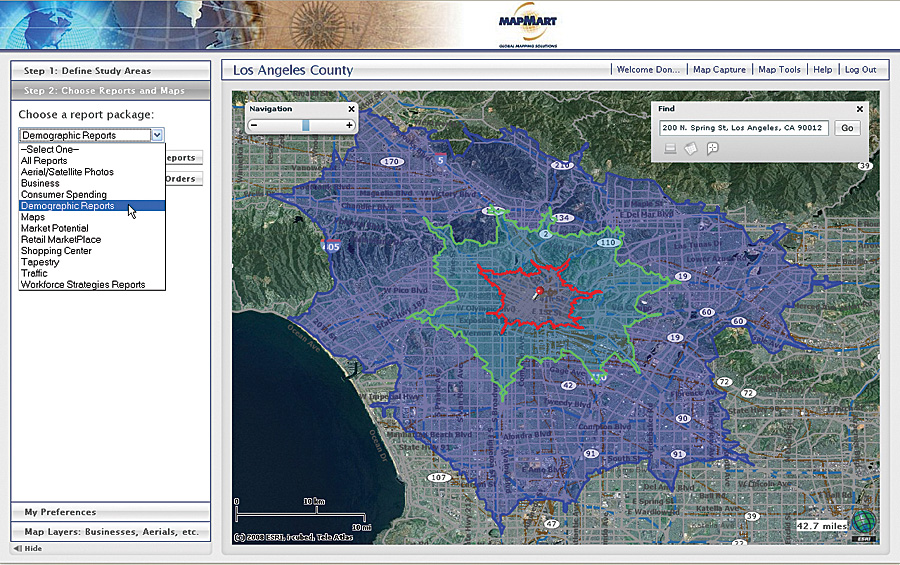The image size is (900, 565).
Task: Select All Reports option
Action: pyautogui.click(x=92, y=161)
